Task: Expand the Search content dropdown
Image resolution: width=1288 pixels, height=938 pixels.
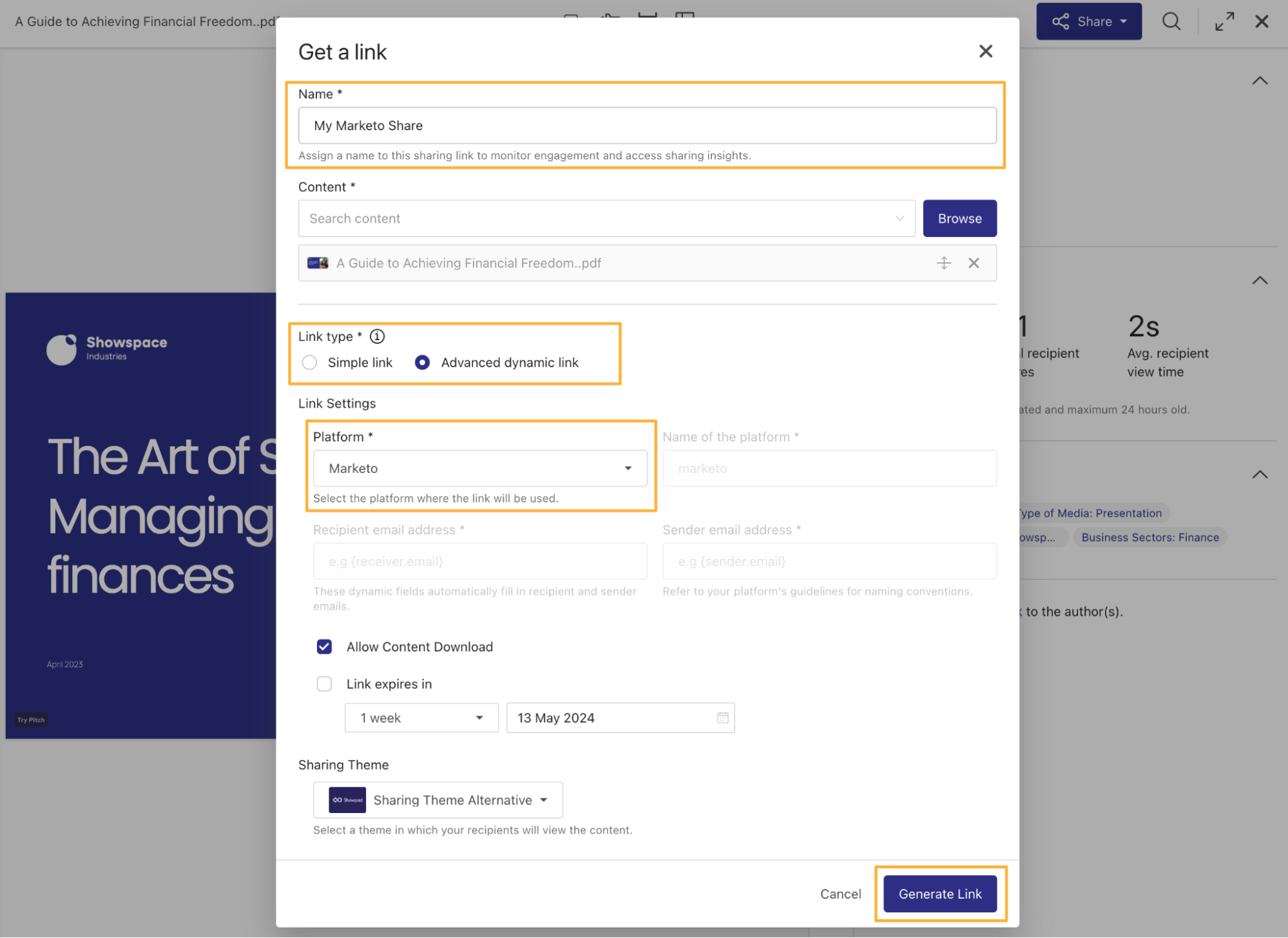Action: pos(606,218)
